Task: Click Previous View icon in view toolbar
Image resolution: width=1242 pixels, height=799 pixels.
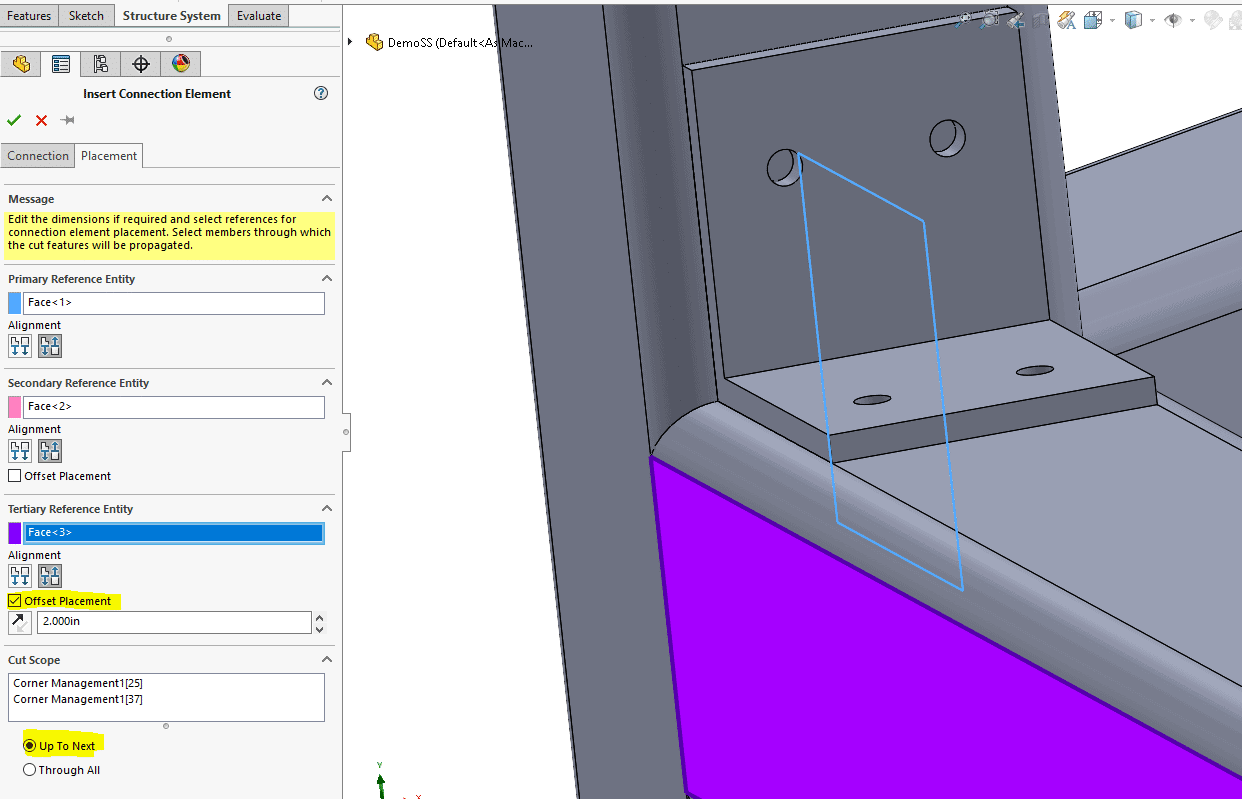Action: (x=1016, y=19)
